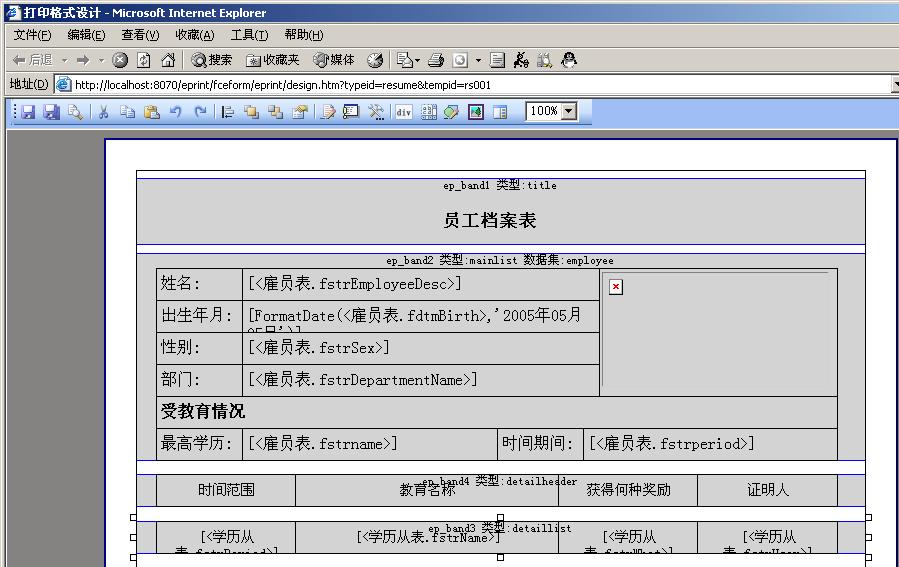
Task: Click the Cut scissors icon
Action: [x=104, y=112]
